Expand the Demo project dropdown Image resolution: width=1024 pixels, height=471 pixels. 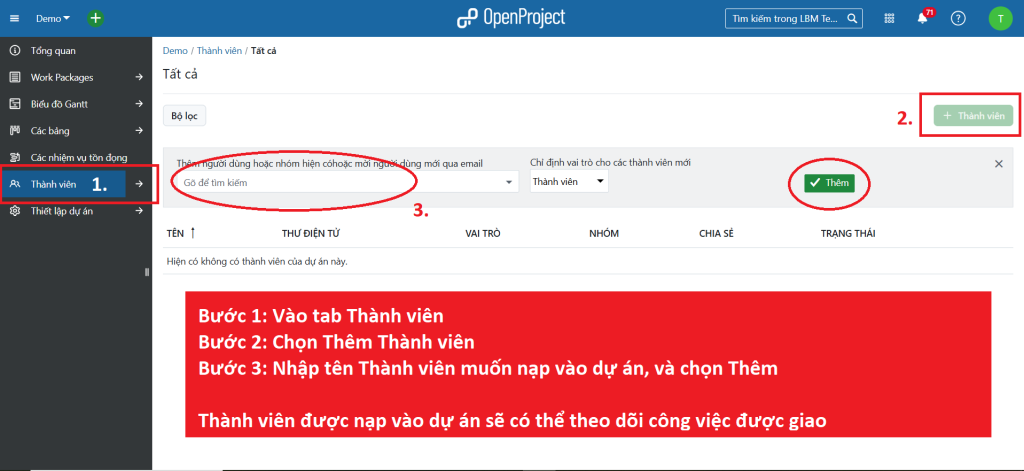(53, 18)
